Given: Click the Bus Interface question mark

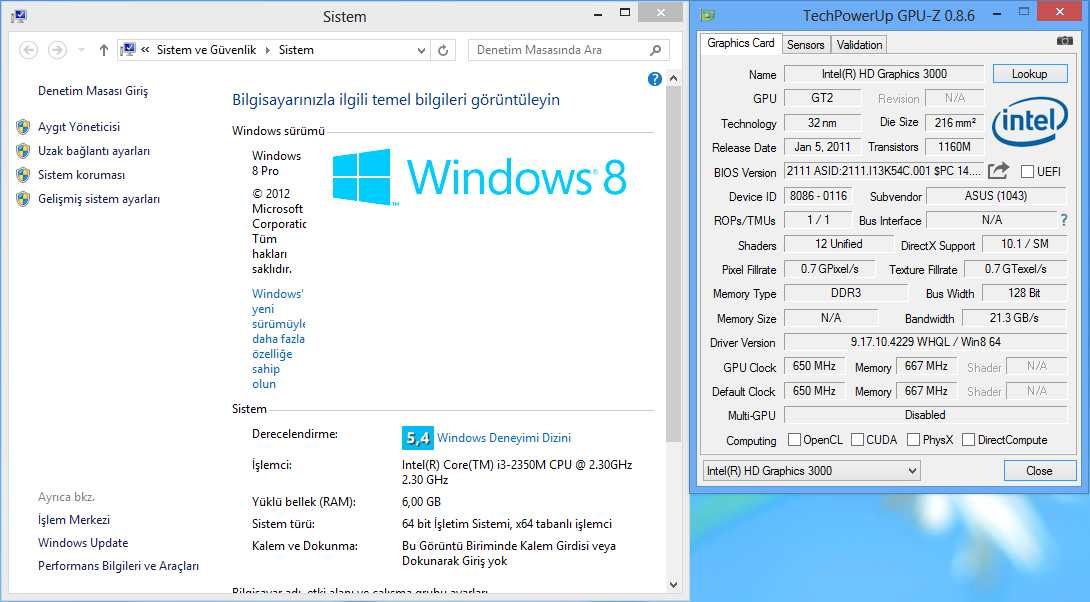Looking at the screenshot, I should pos(1064,220).
